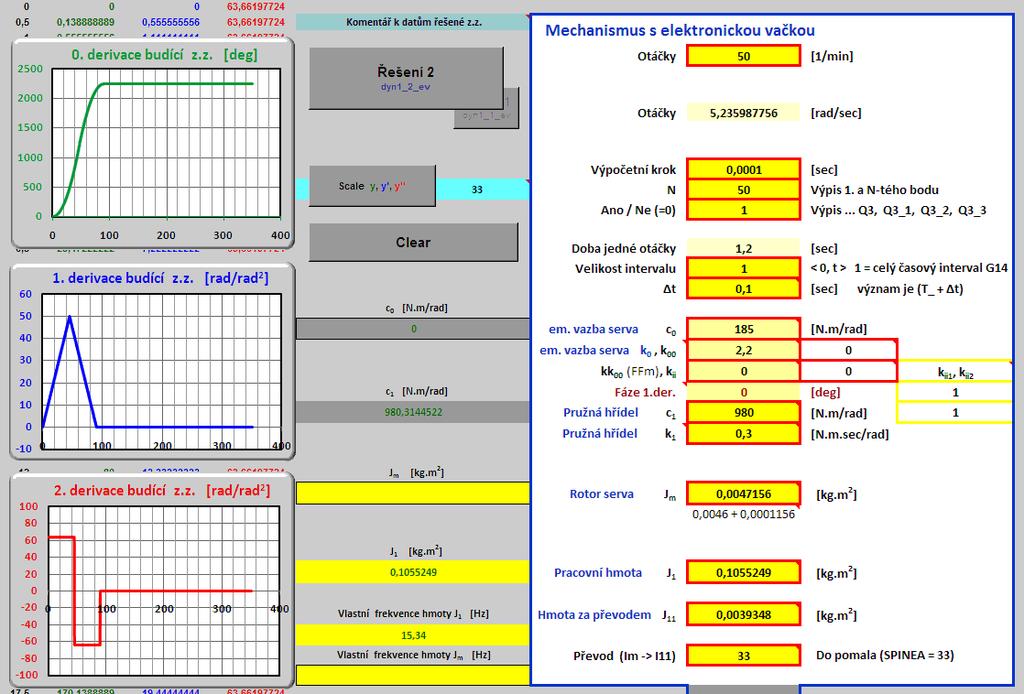The height and width of the screenshot is (694, 1024).
Task: Select the N value 50 cell
Action: pyautogui.click(x=743, y=190)
